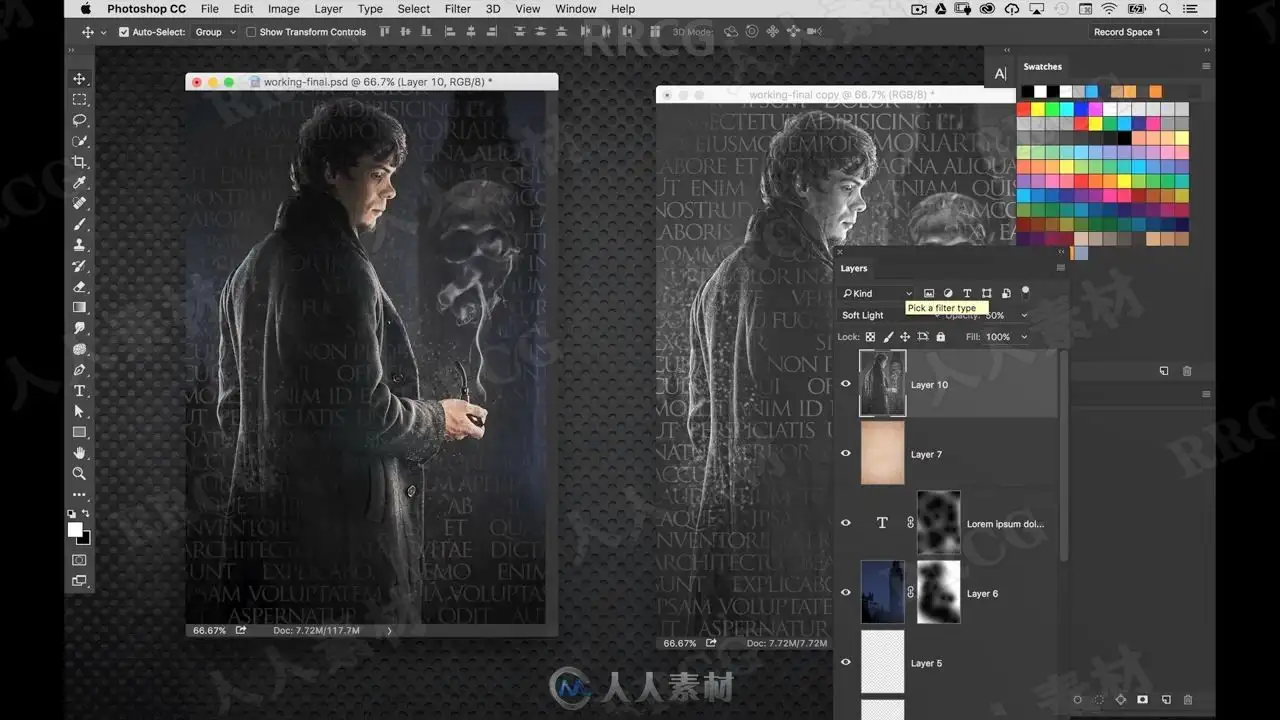
Task: Pick the red swatch in Swatches panel
Action: click(x=1024, y=110)
